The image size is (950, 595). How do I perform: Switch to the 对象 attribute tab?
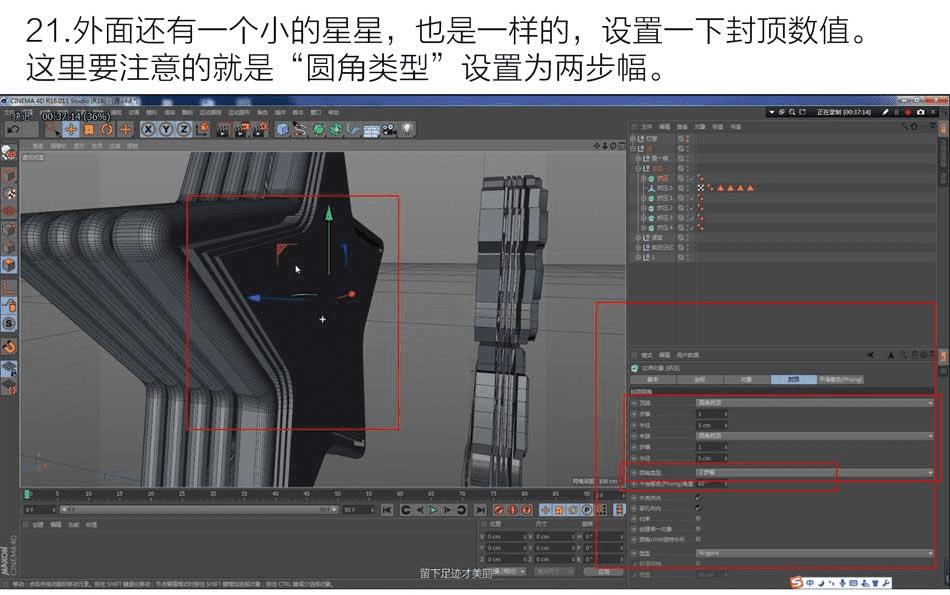(x=746, y=379)
